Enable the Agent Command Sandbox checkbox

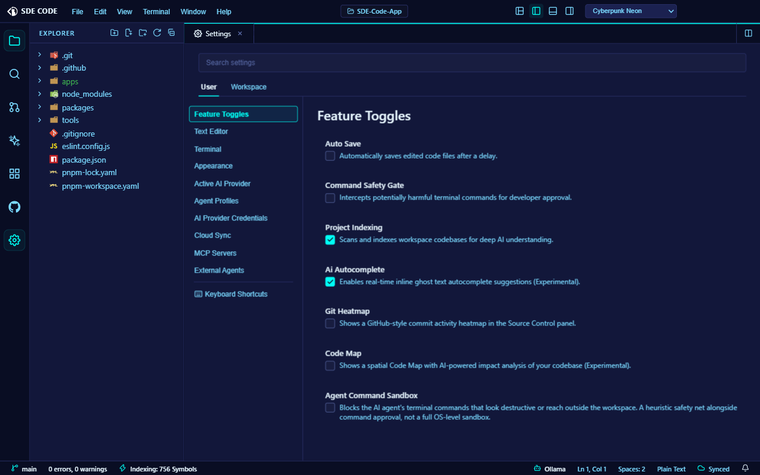pyautogui.click(x=330, y=408)
